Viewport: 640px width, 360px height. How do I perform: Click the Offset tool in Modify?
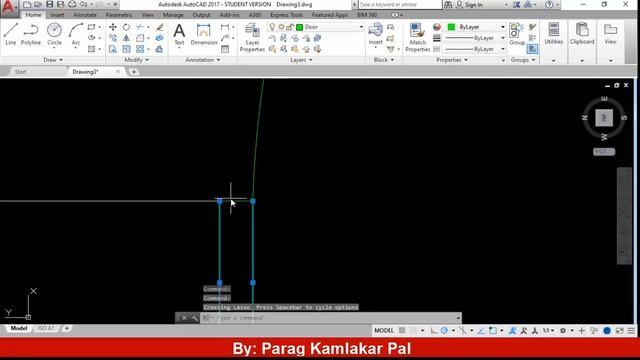pos(159,49)
